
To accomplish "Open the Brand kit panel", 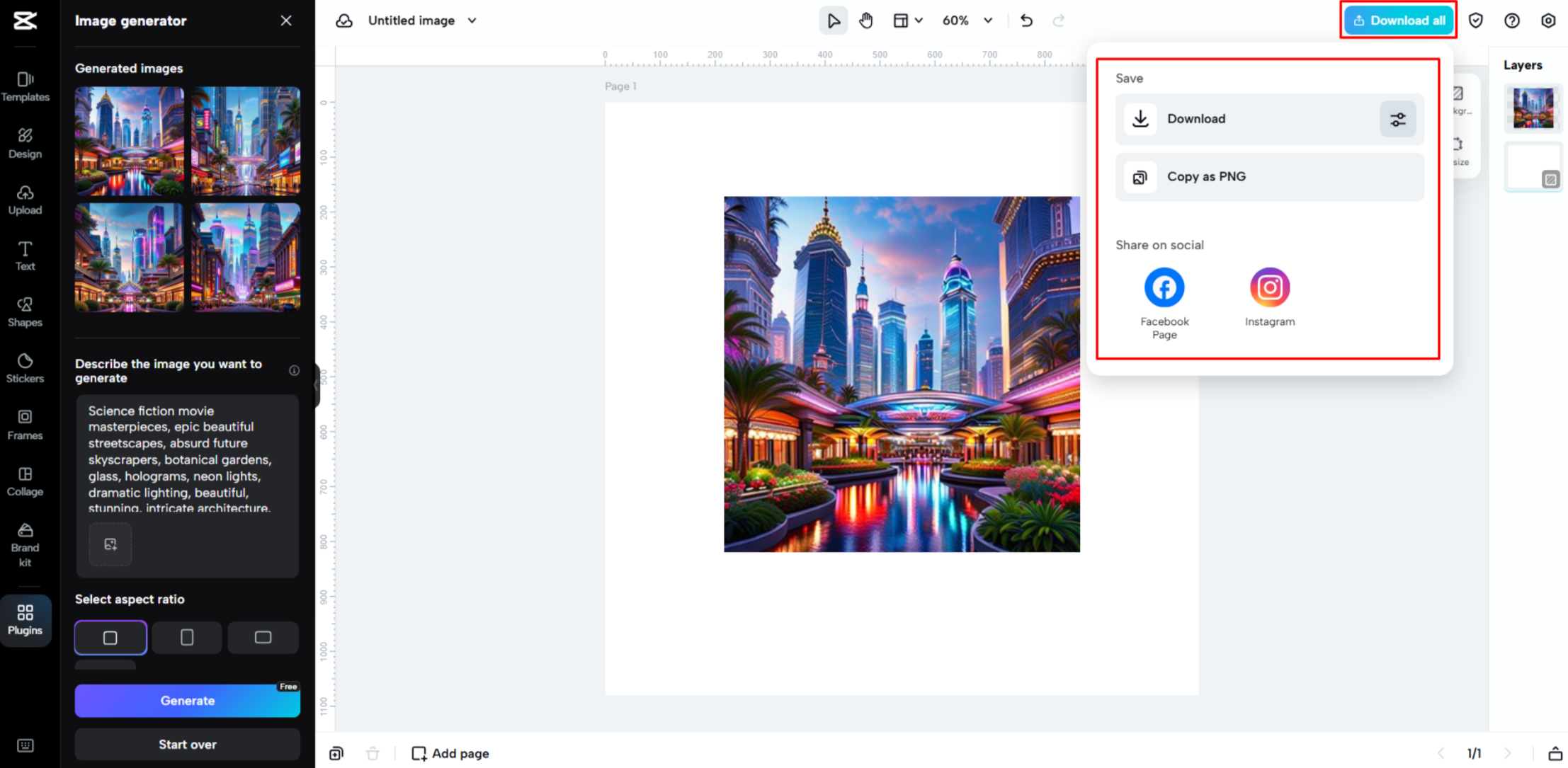I will pyautogui.click(x=25, y=544).
